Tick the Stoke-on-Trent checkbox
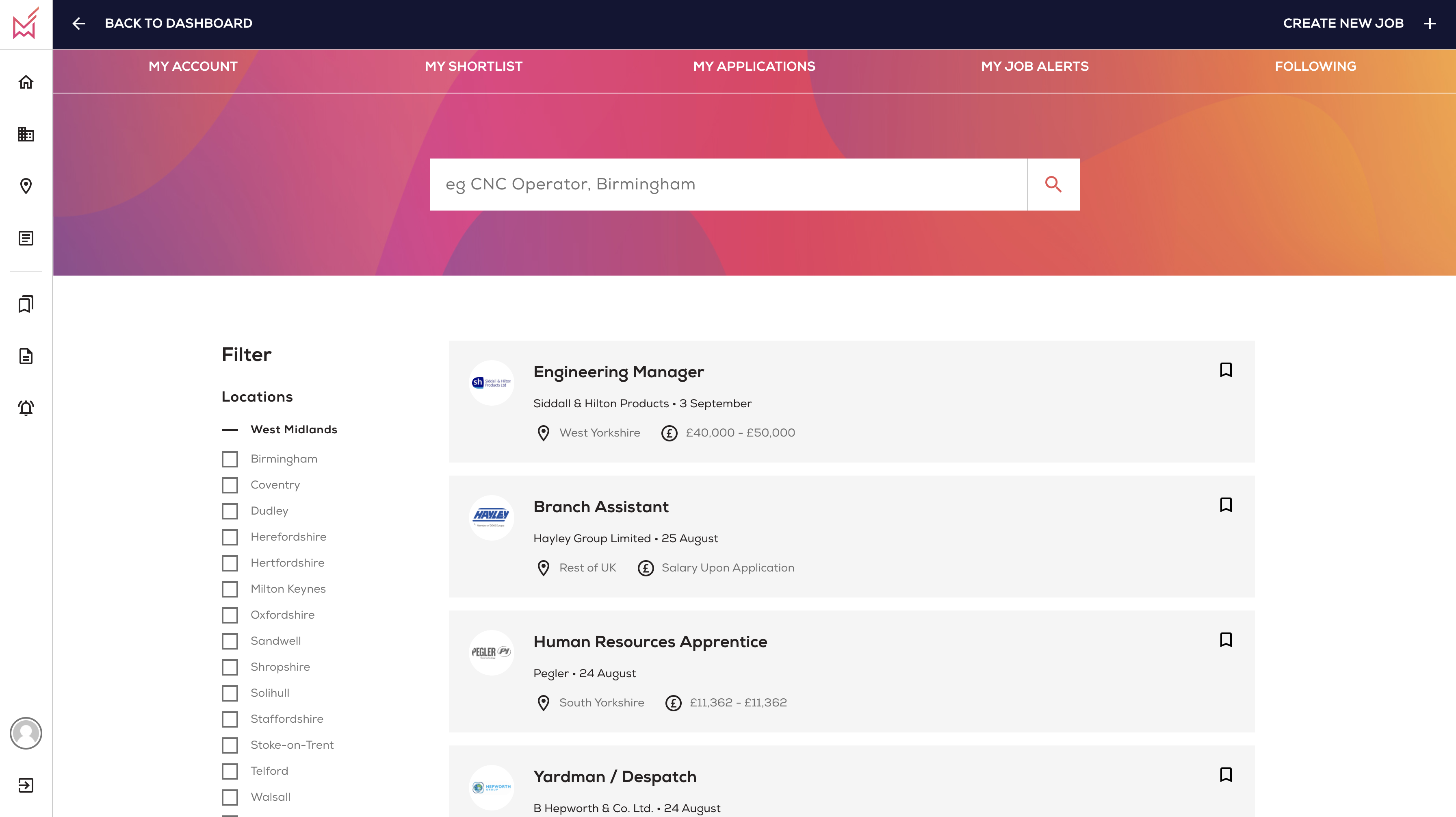Image resolution: width=1456 pixels, height=817 pixels. pyautogui.click(x=230, y=745)
